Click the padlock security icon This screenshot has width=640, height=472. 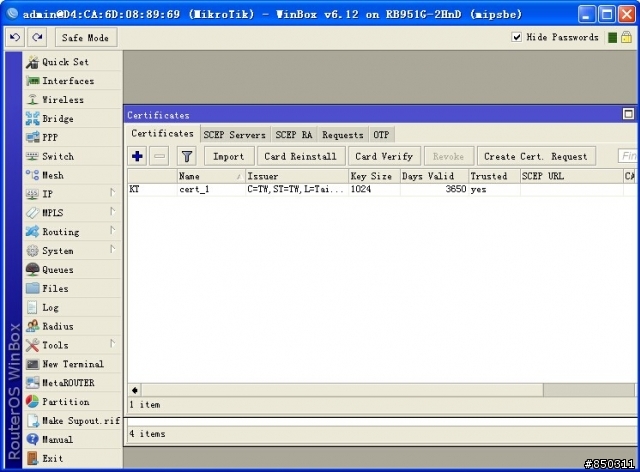(x=626, y=37)
